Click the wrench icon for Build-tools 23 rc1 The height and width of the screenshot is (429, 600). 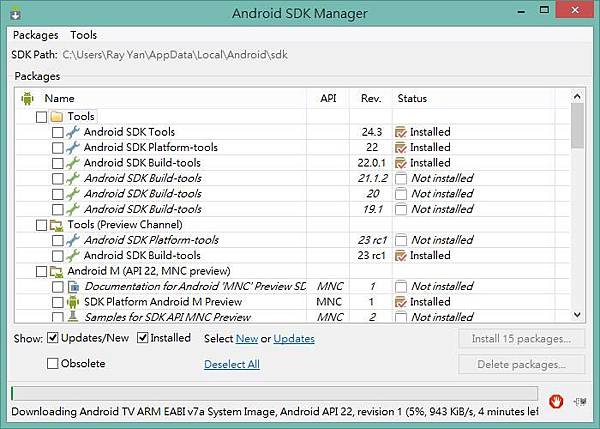click(73, 255)
